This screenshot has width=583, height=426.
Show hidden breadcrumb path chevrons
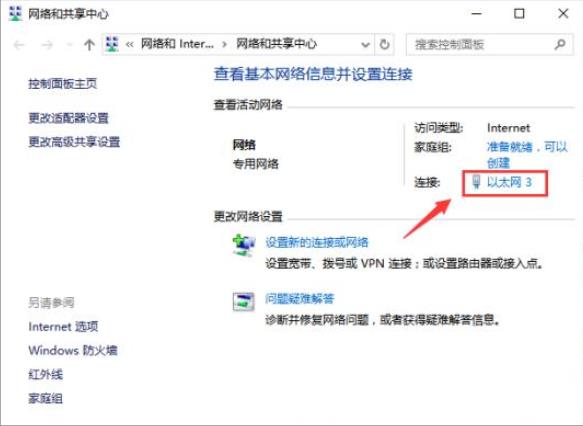129,45
